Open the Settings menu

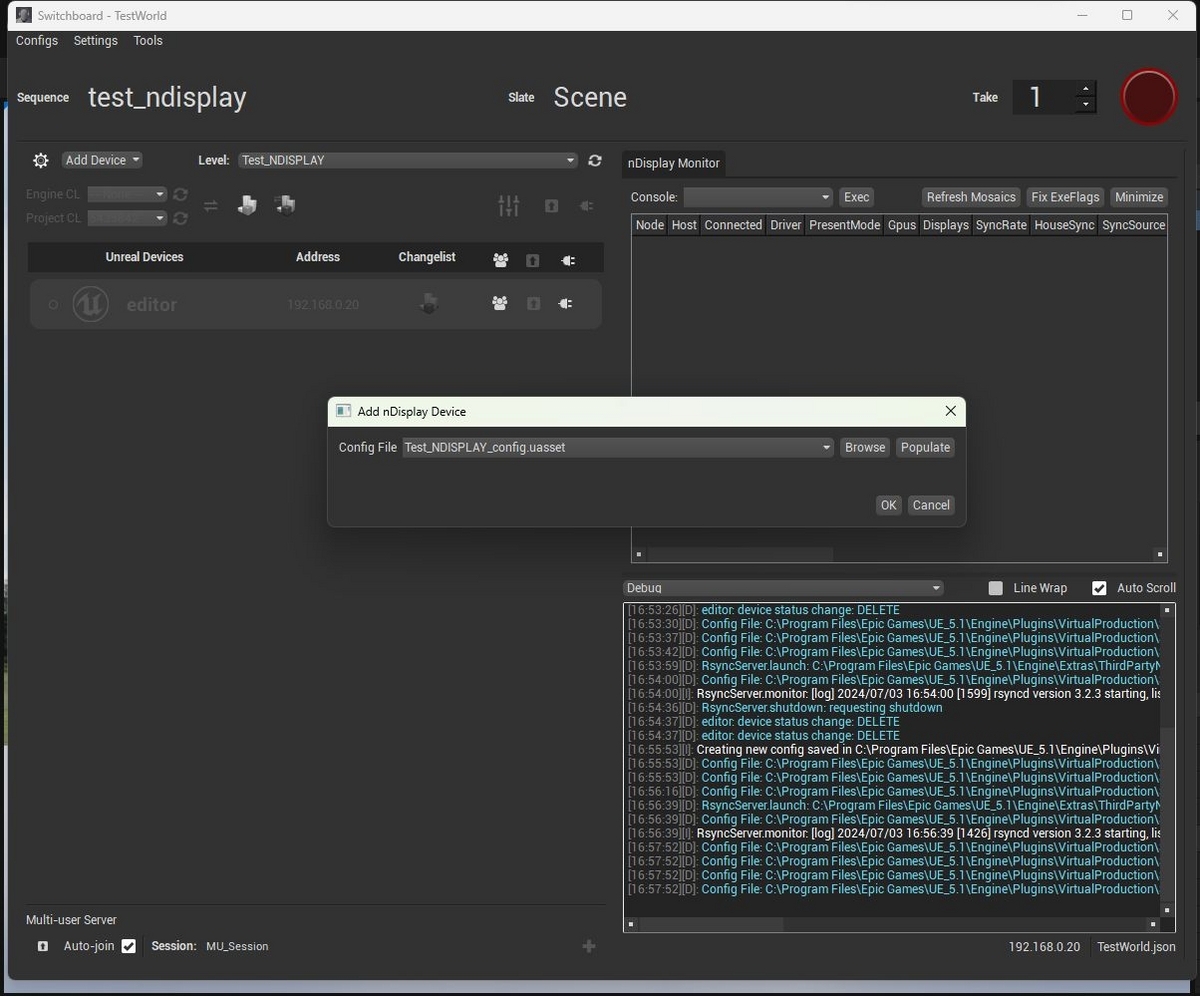pyautogui.click(x=96, y=41)
